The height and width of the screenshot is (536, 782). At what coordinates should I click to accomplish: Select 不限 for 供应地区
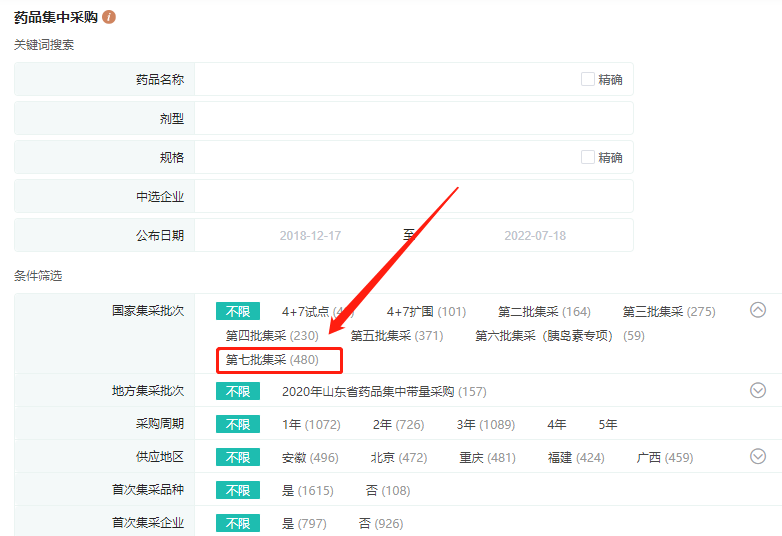(238, 457)
